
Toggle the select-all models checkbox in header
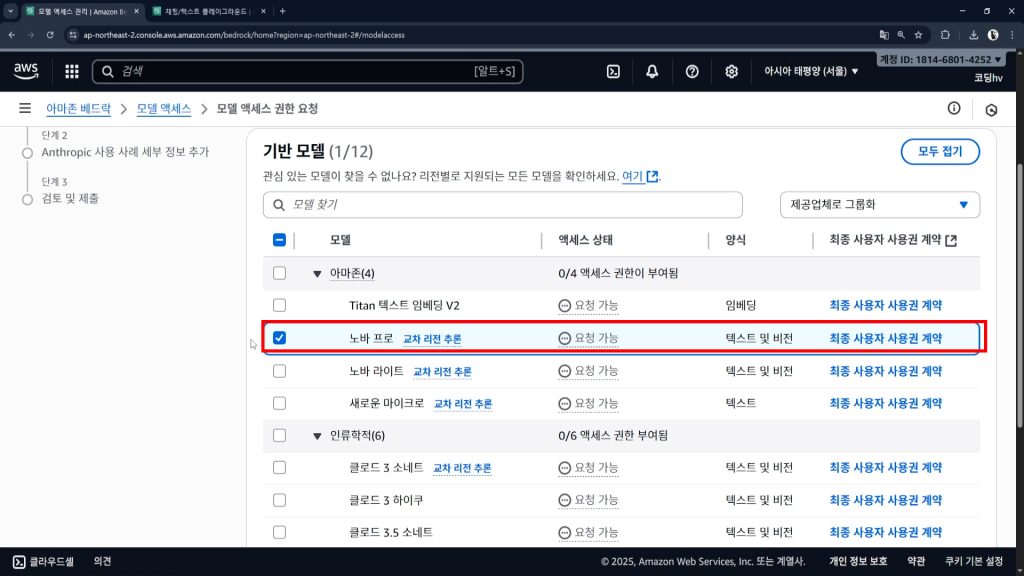tap(279, 240)
